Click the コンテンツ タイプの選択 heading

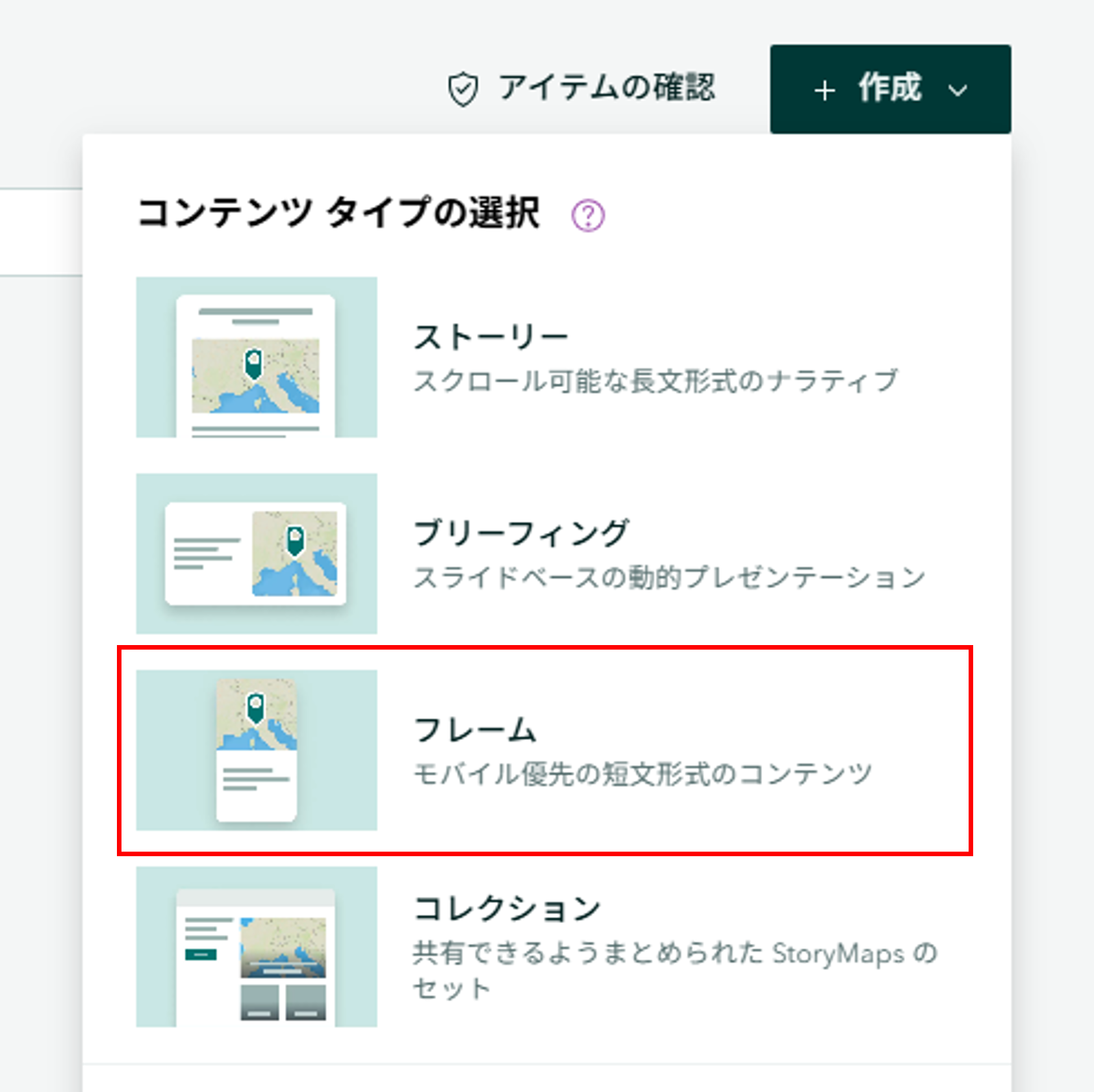[x=338, y=213]
